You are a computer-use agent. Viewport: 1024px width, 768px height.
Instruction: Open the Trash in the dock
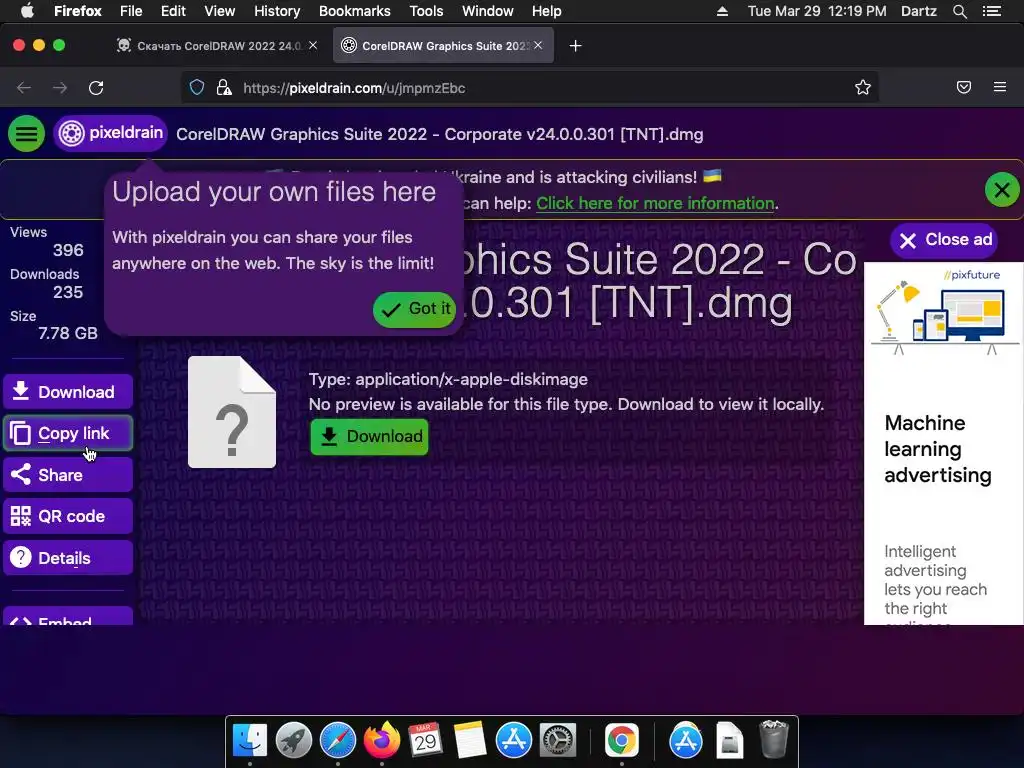774,739
